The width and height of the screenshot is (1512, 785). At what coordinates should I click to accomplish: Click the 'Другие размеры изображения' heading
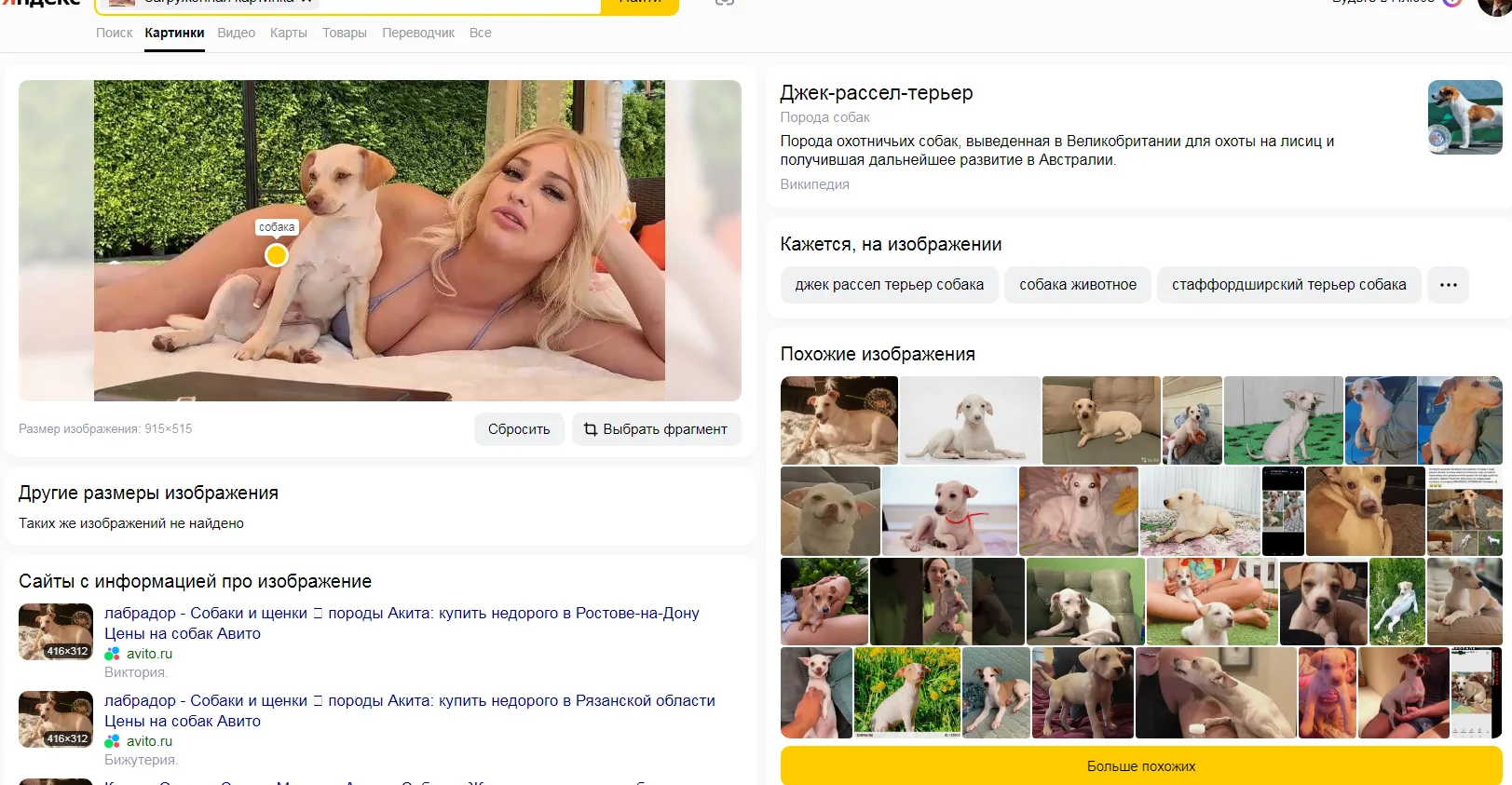tap(148, 494)
